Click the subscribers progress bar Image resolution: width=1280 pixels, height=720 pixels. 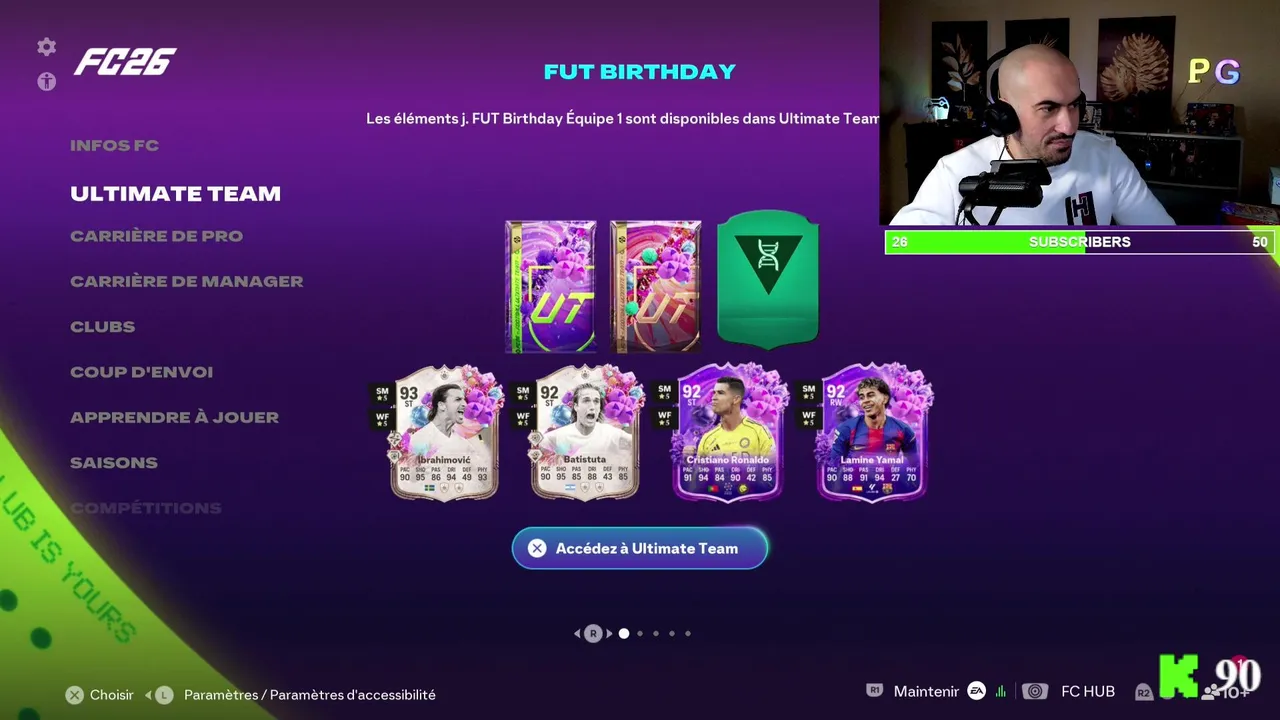point(1079,242)
